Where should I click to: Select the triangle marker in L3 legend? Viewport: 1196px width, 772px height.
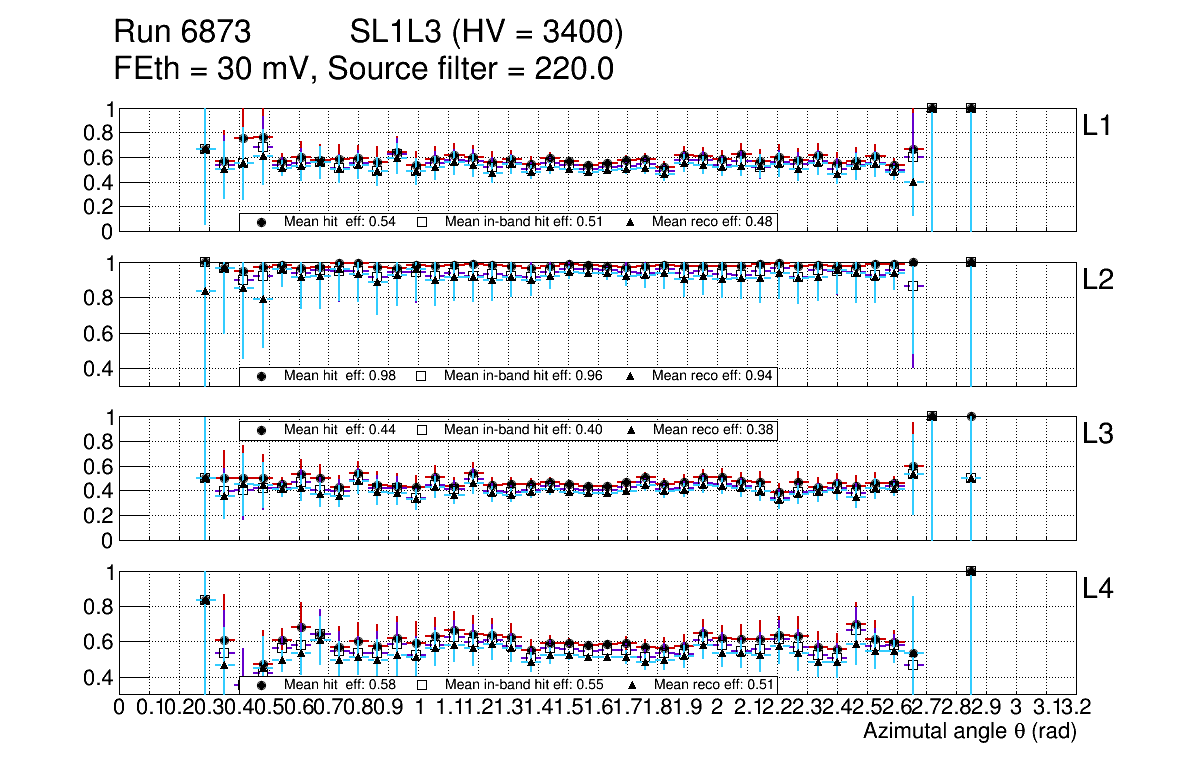click(x=630, y=429)
